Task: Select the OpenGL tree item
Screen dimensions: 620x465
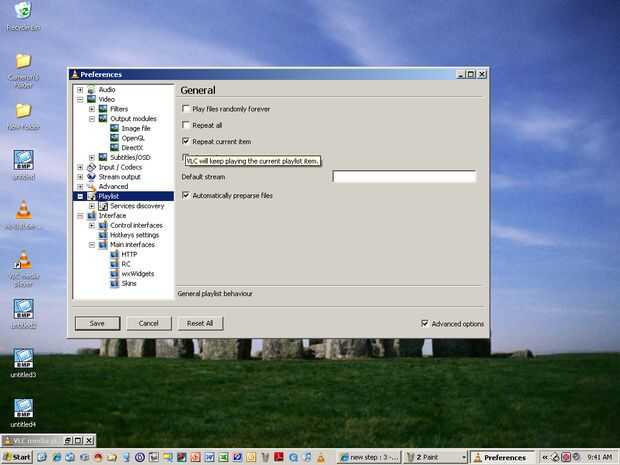Action: (x=133, y=138)
